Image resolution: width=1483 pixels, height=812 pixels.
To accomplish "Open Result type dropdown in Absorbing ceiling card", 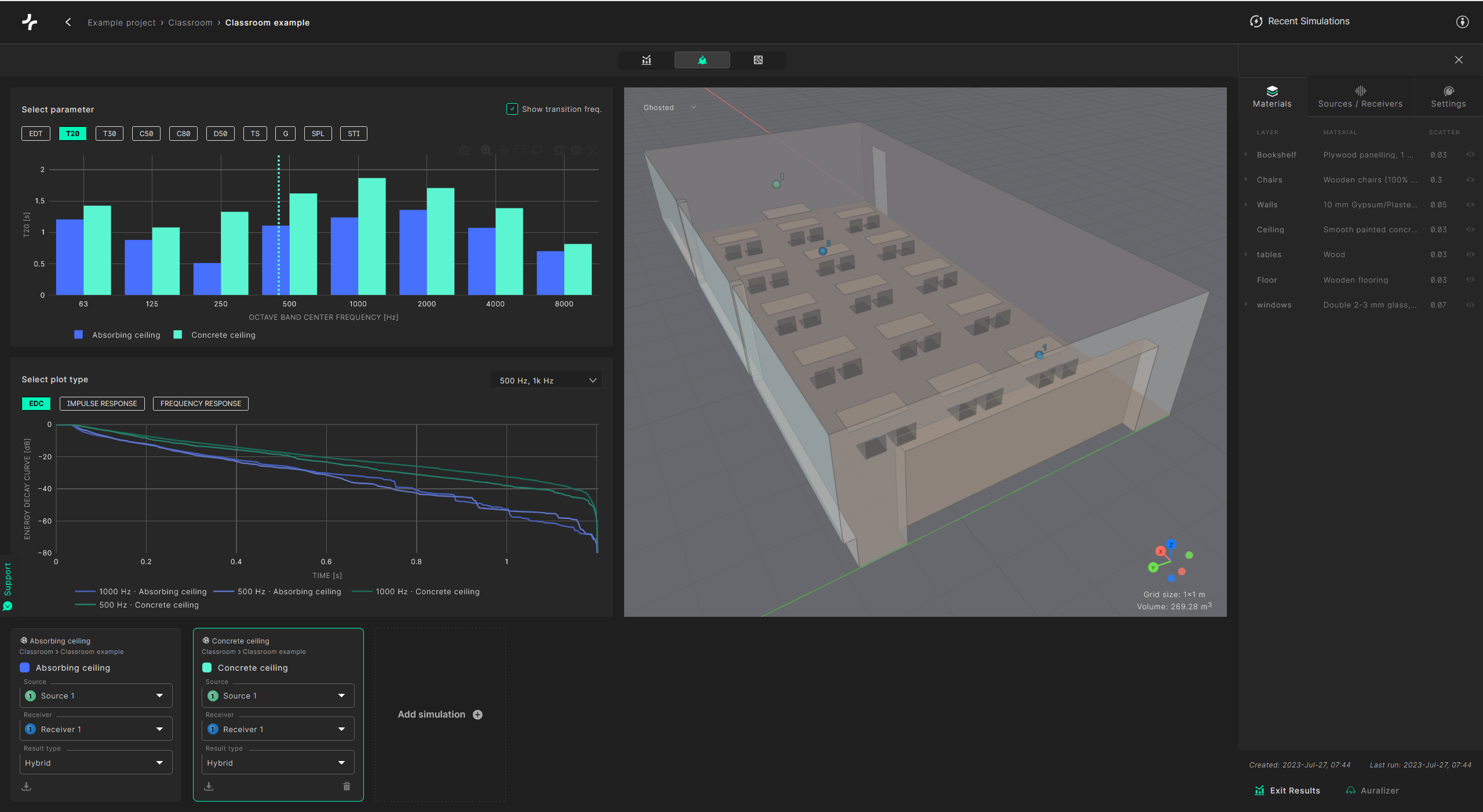I will click(x=96, y=763).
